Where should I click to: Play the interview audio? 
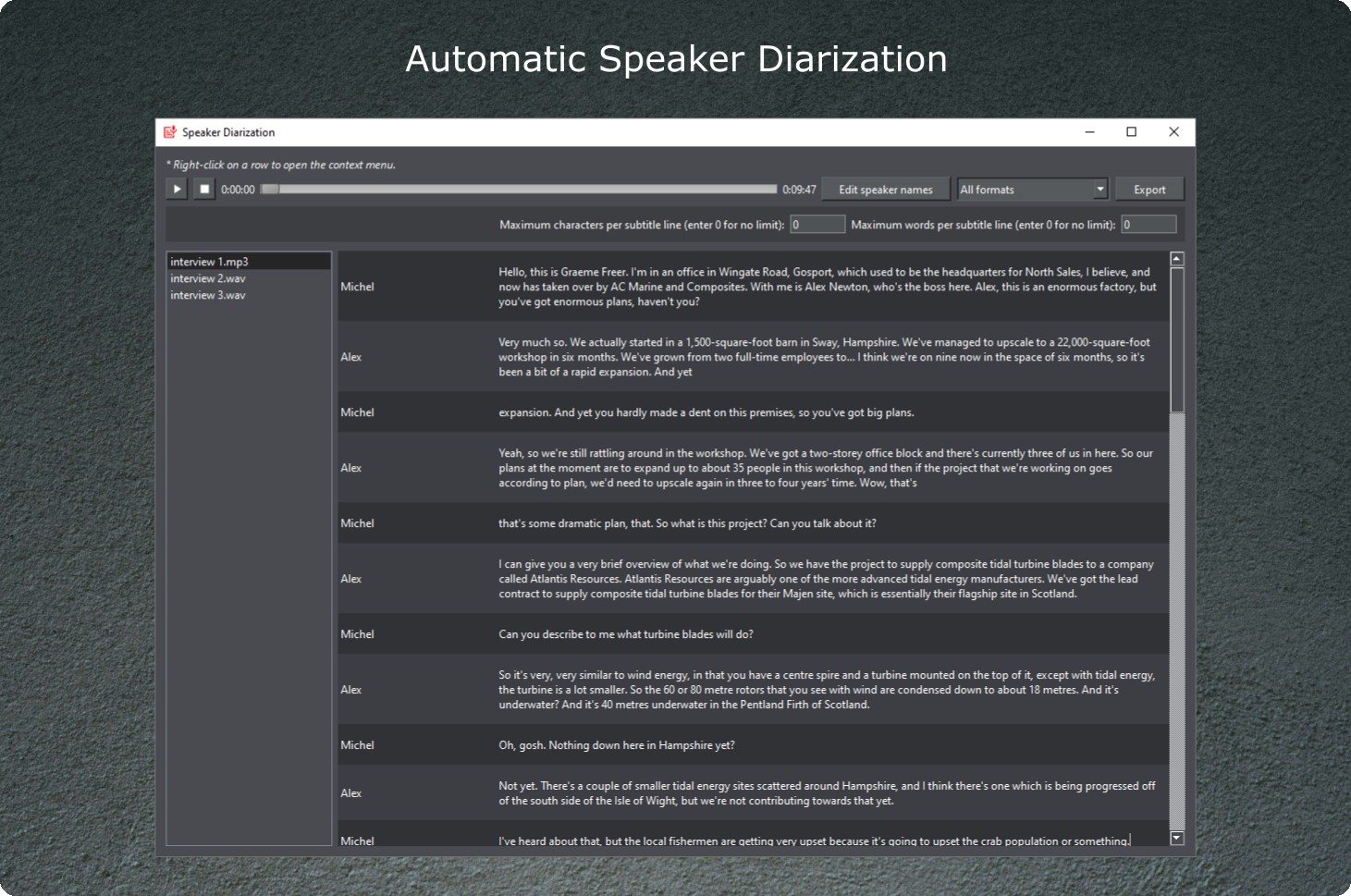pos(177,189)
